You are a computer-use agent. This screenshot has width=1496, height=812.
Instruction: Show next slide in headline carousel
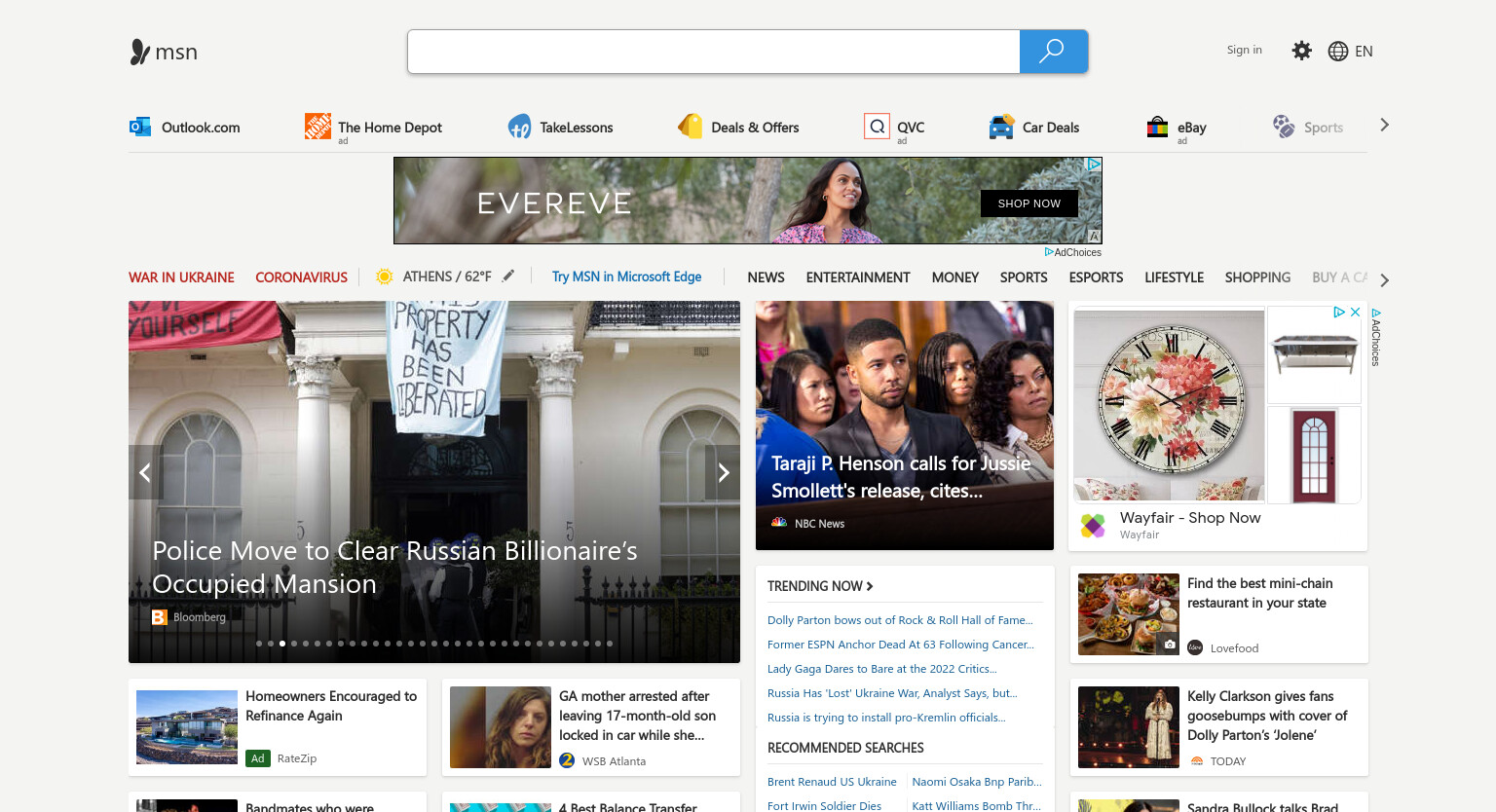click(723, 472)
